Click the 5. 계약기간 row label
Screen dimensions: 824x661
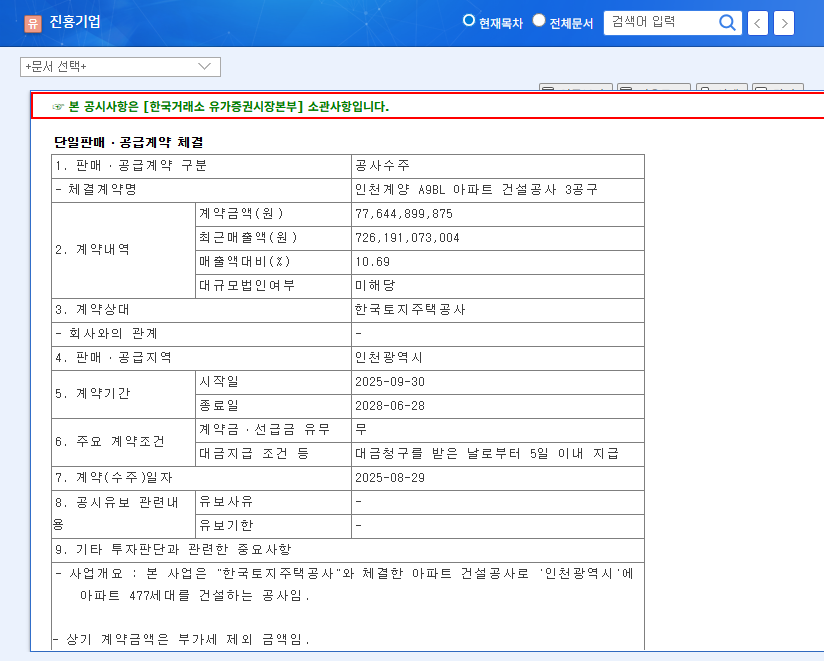click(92, 394)
